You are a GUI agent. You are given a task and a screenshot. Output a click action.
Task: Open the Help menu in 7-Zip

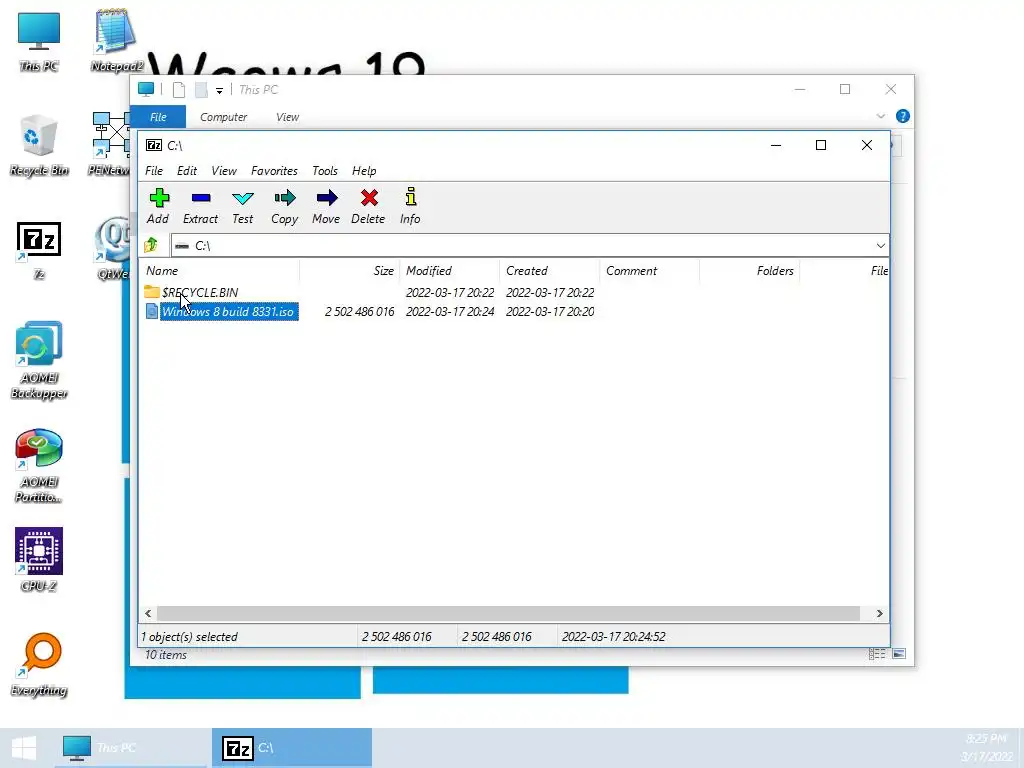coord(364,170)
